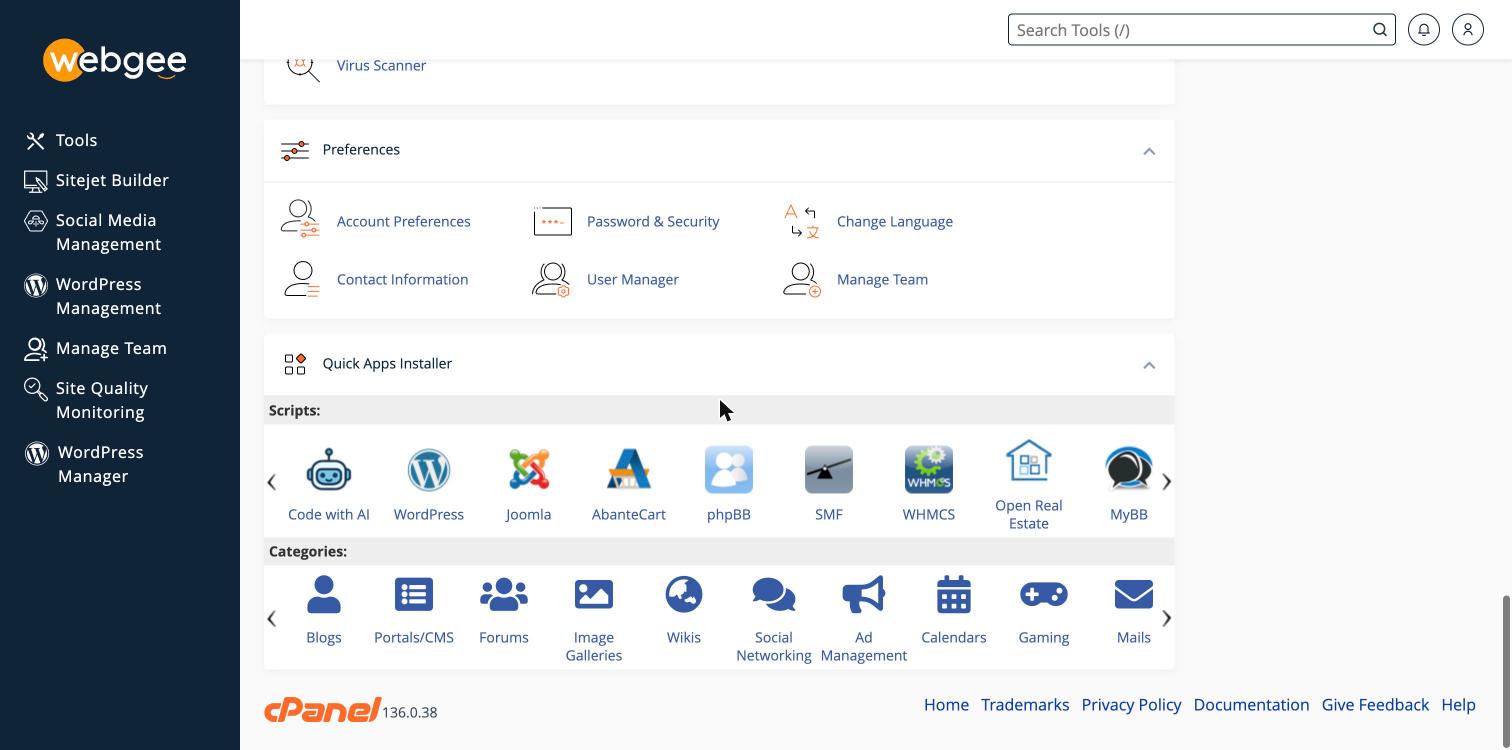Show more categories with the right arrow
This screenshot has width=1512, height=750.
click(1166, 618)
